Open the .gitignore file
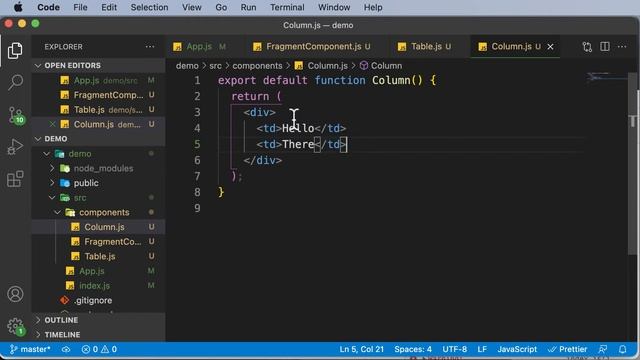The height and width of the screenshot is (360, 640). tap(98, 300)
